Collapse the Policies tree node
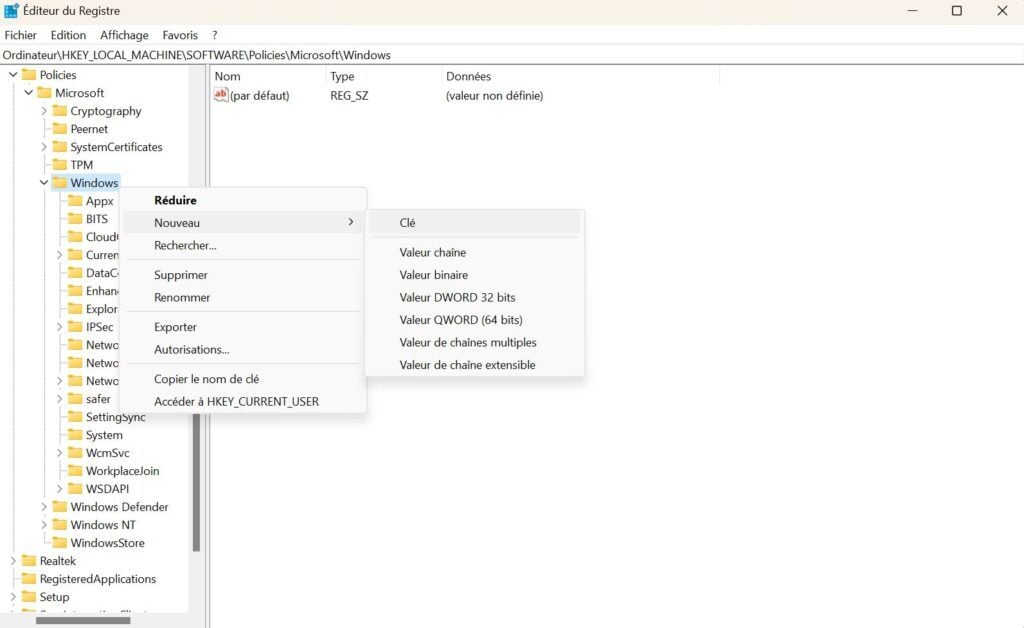This screenshot has height=628, width=1024. coord(13,74)
